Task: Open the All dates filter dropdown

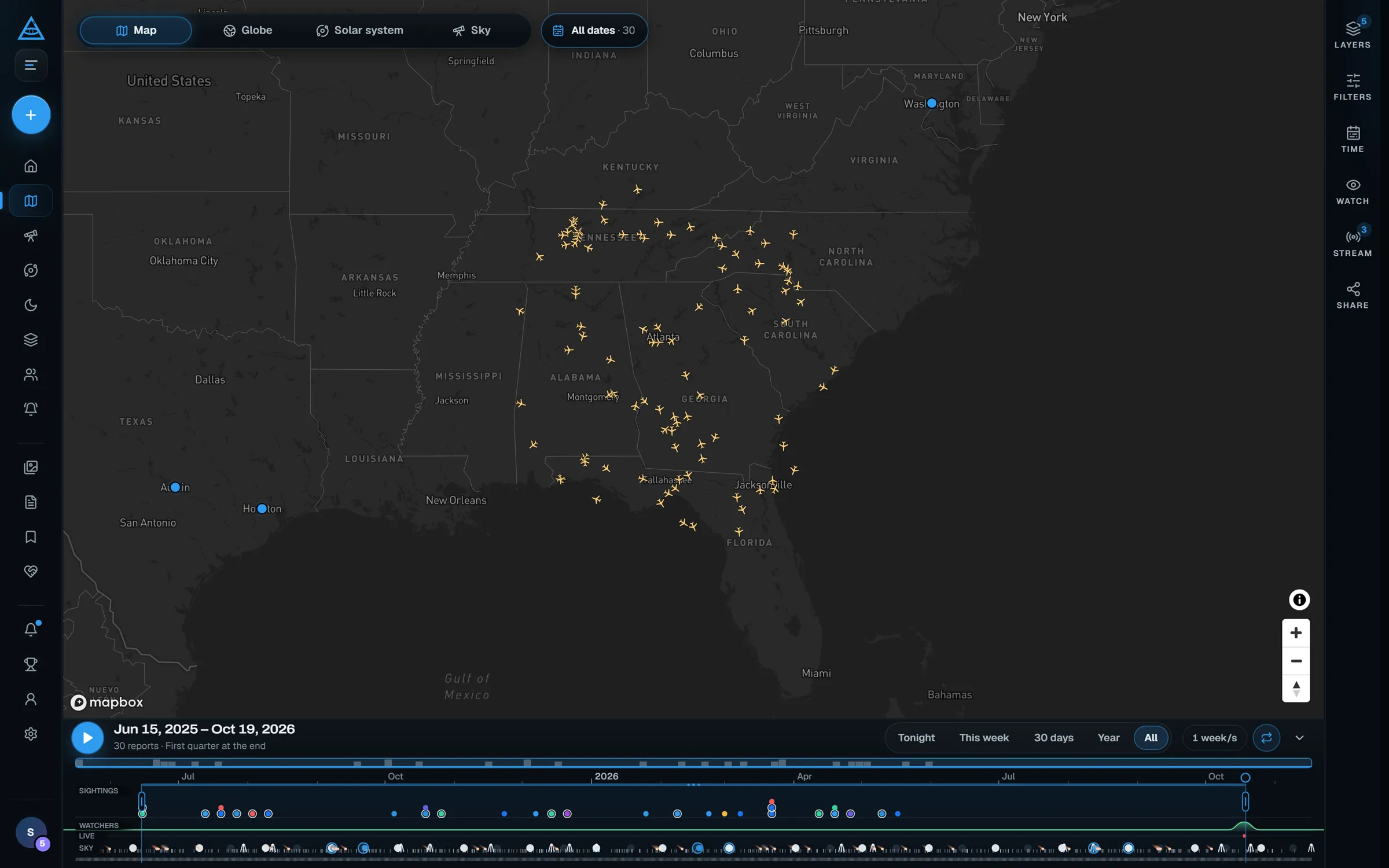Action: (x=594, y=30)
